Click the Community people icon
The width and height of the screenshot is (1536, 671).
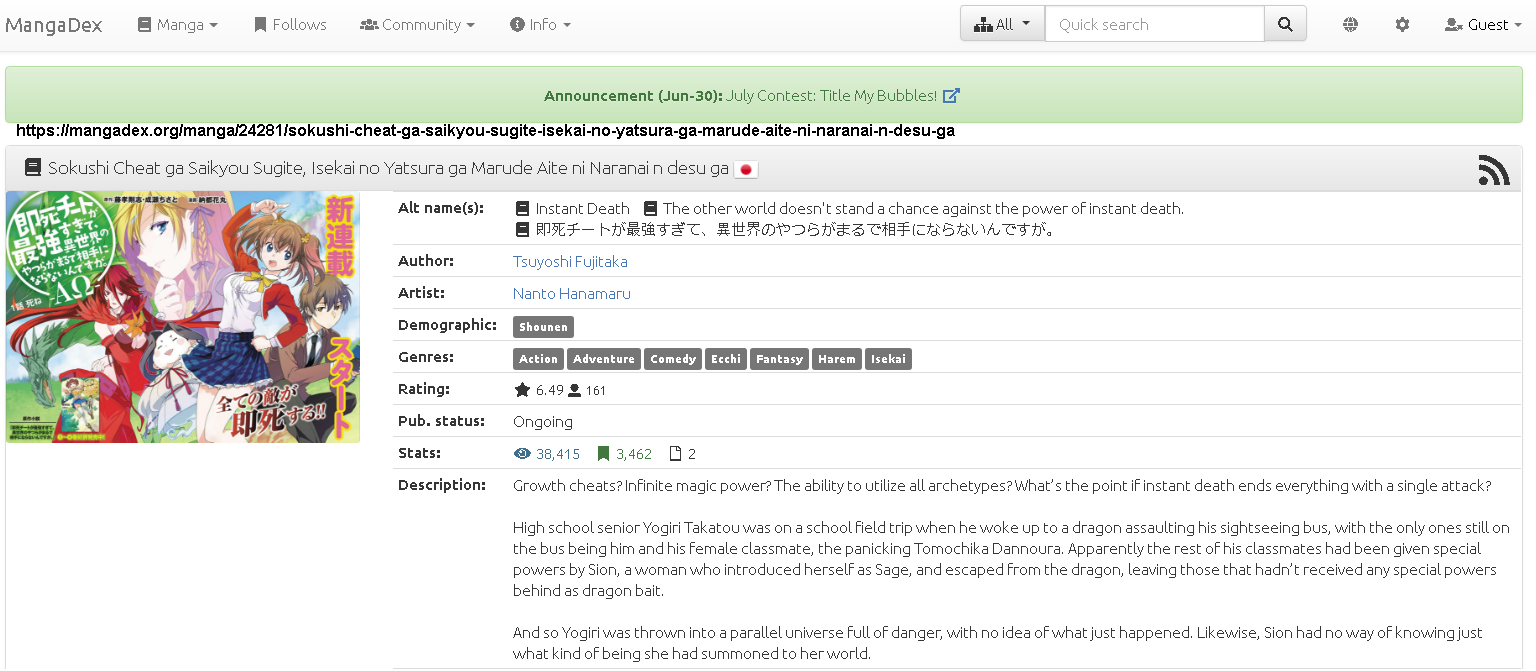[369, 25]
